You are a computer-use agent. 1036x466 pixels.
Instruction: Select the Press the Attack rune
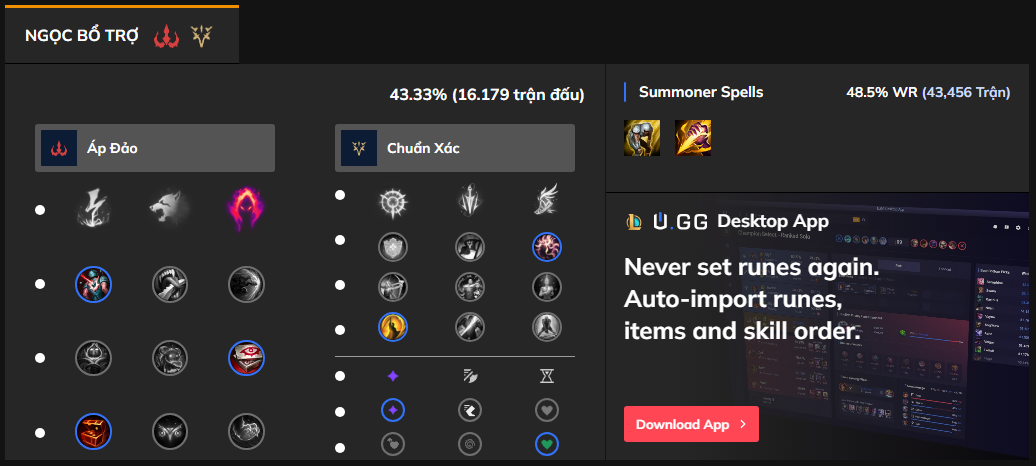(393, 201)
